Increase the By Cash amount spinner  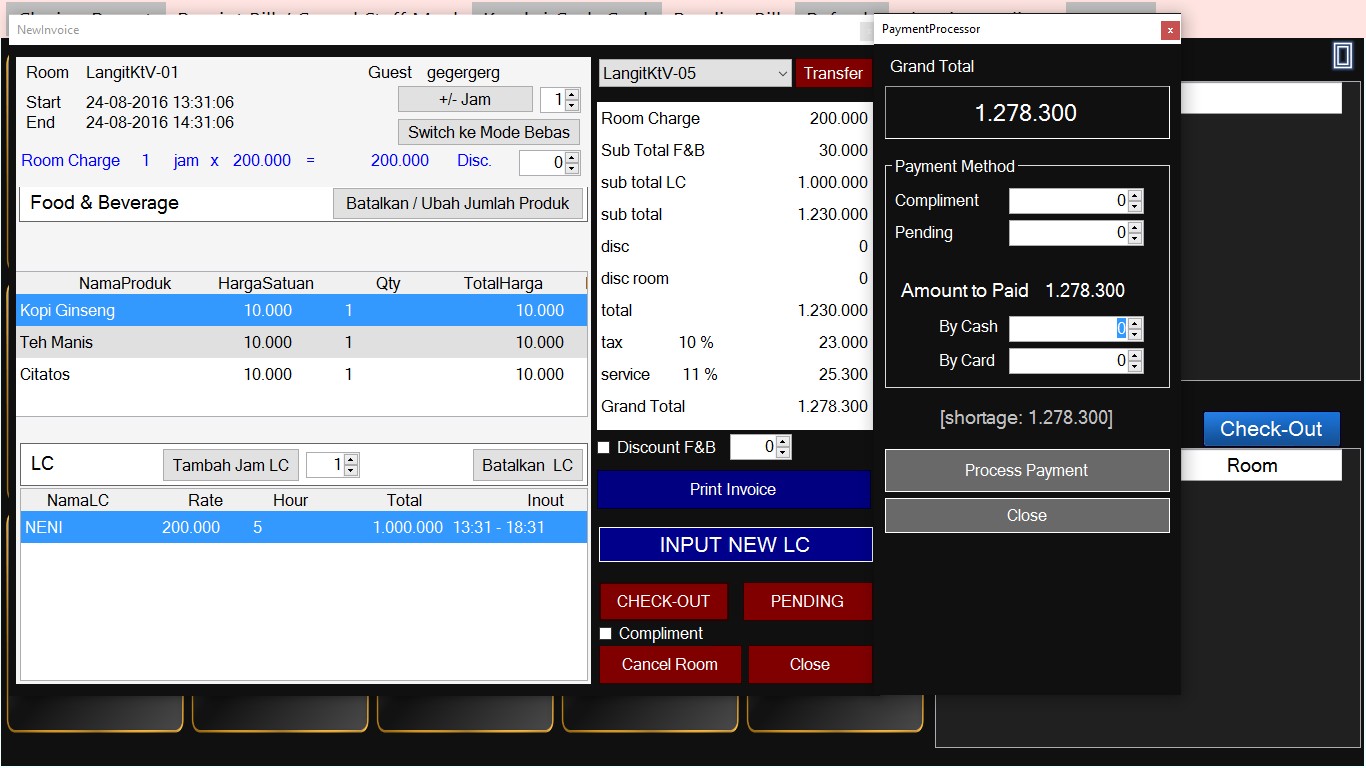tap(1135, 323)
